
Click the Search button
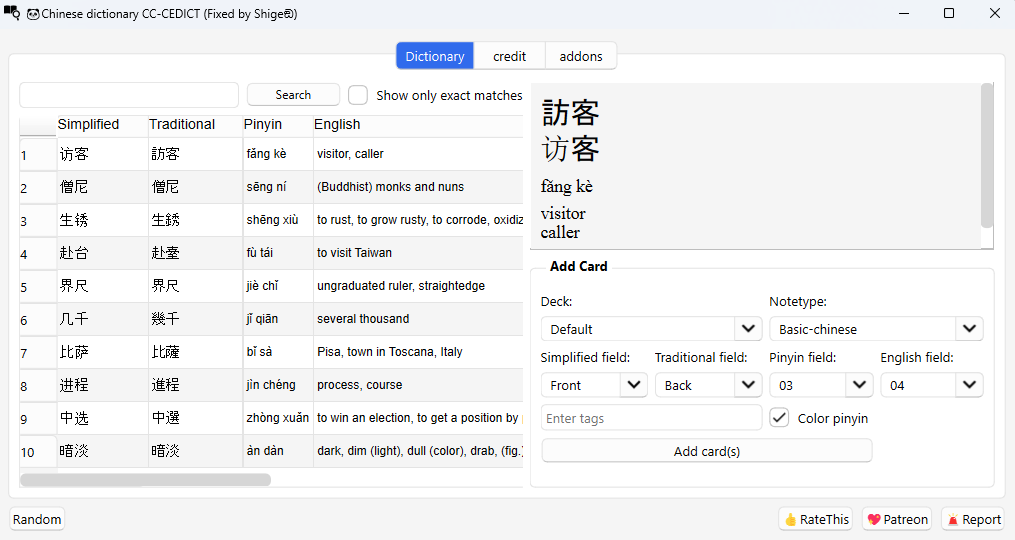coord(293,95)
